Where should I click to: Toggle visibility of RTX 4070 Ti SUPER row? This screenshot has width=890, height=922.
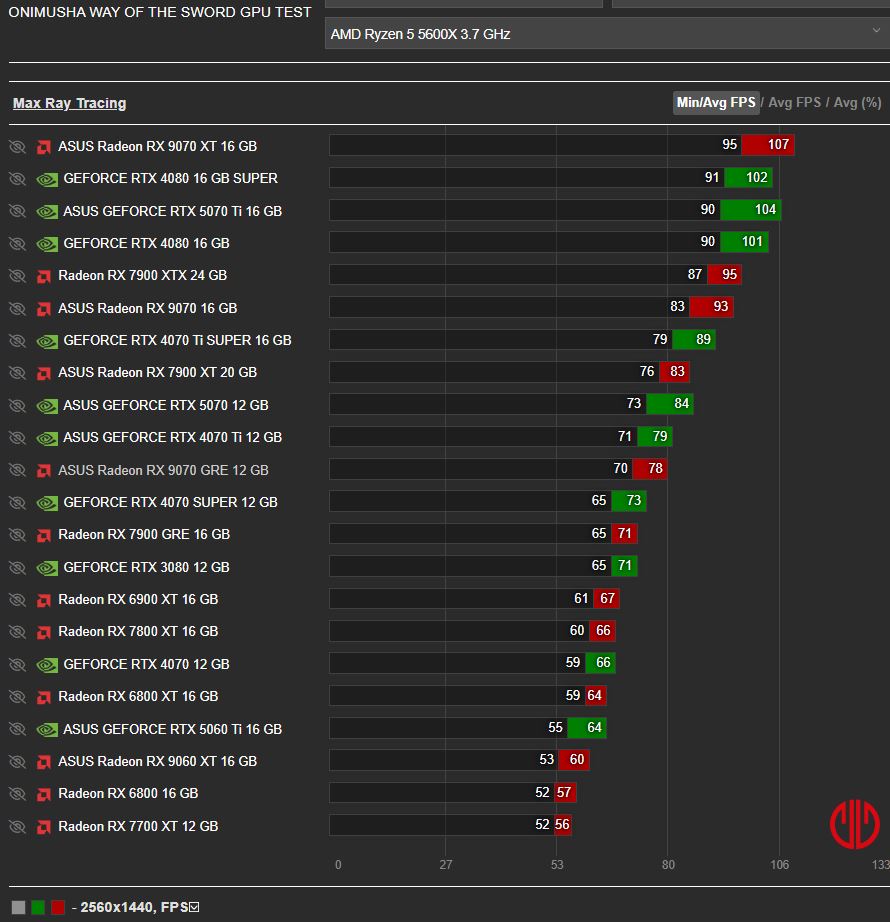[18, 341]
